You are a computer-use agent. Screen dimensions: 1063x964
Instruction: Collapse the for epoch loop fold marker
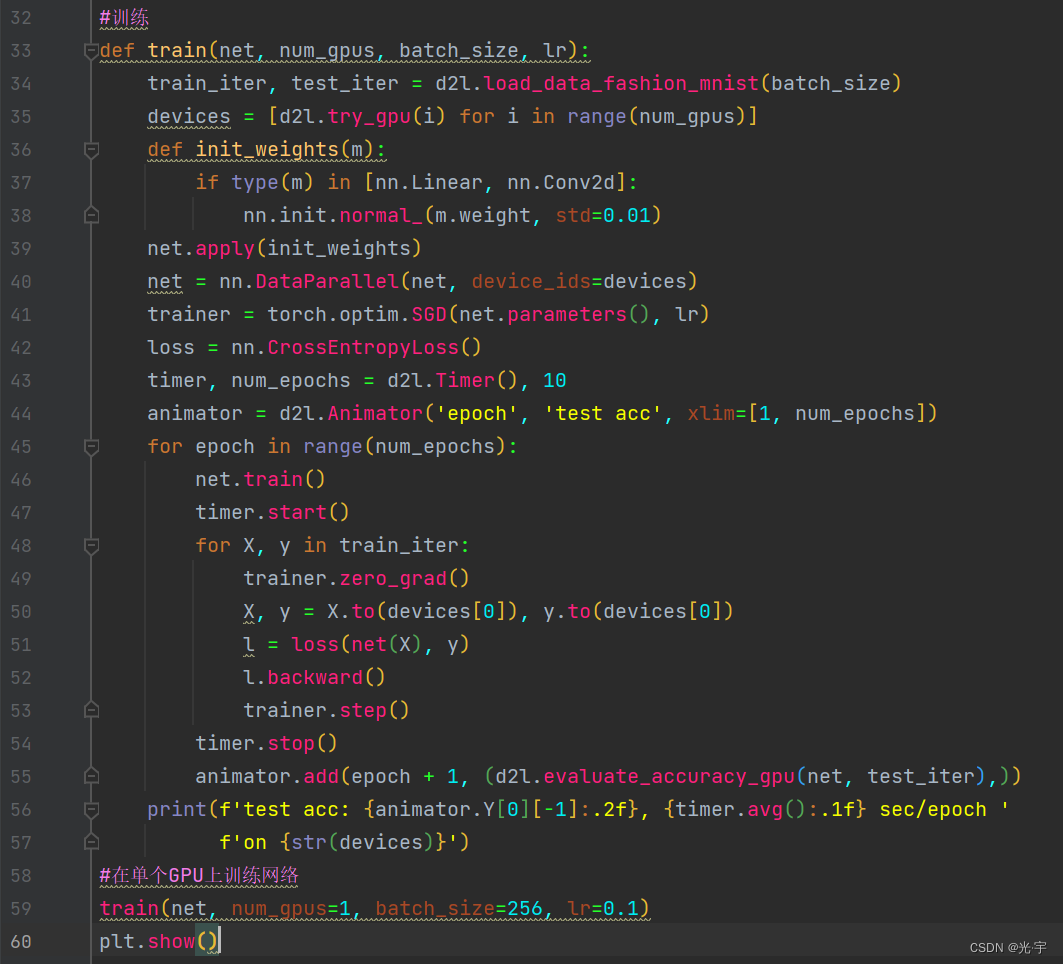pos(91,447)
